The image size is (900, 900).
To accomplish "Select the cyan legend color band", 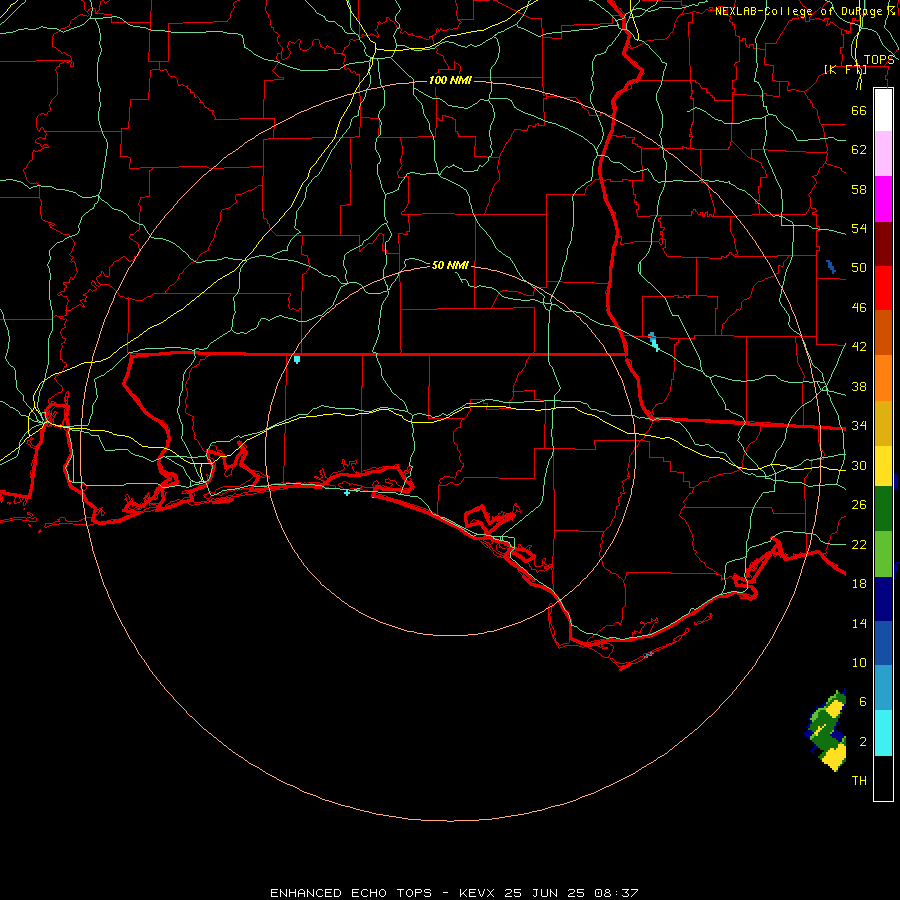I will click(x=883, y=733).
